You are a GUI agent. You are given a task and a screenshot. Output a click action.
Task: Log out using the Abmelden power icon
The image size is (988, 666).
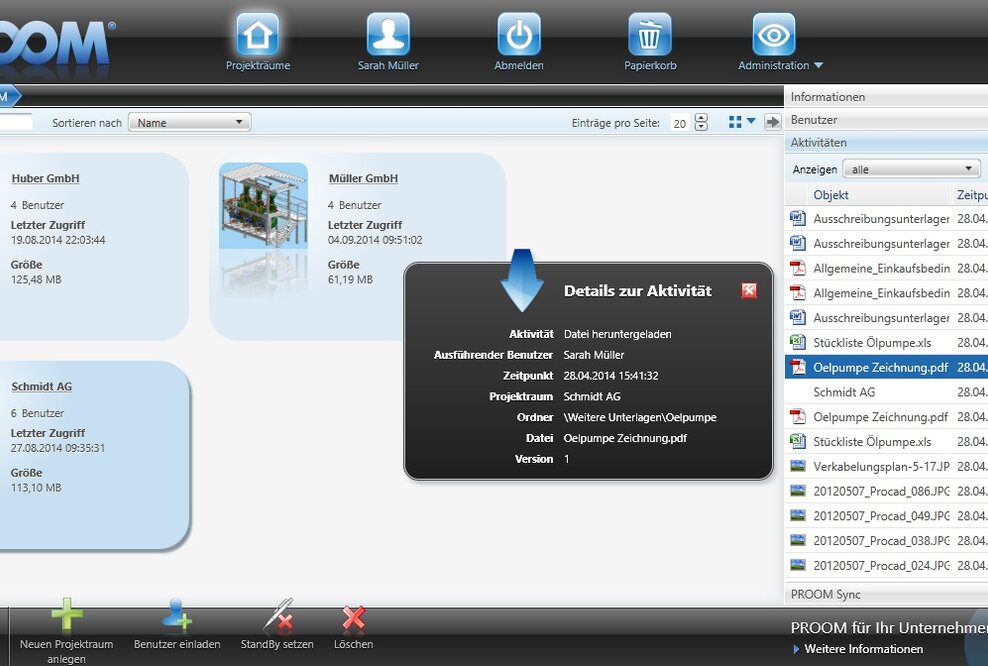coord(518,33)
